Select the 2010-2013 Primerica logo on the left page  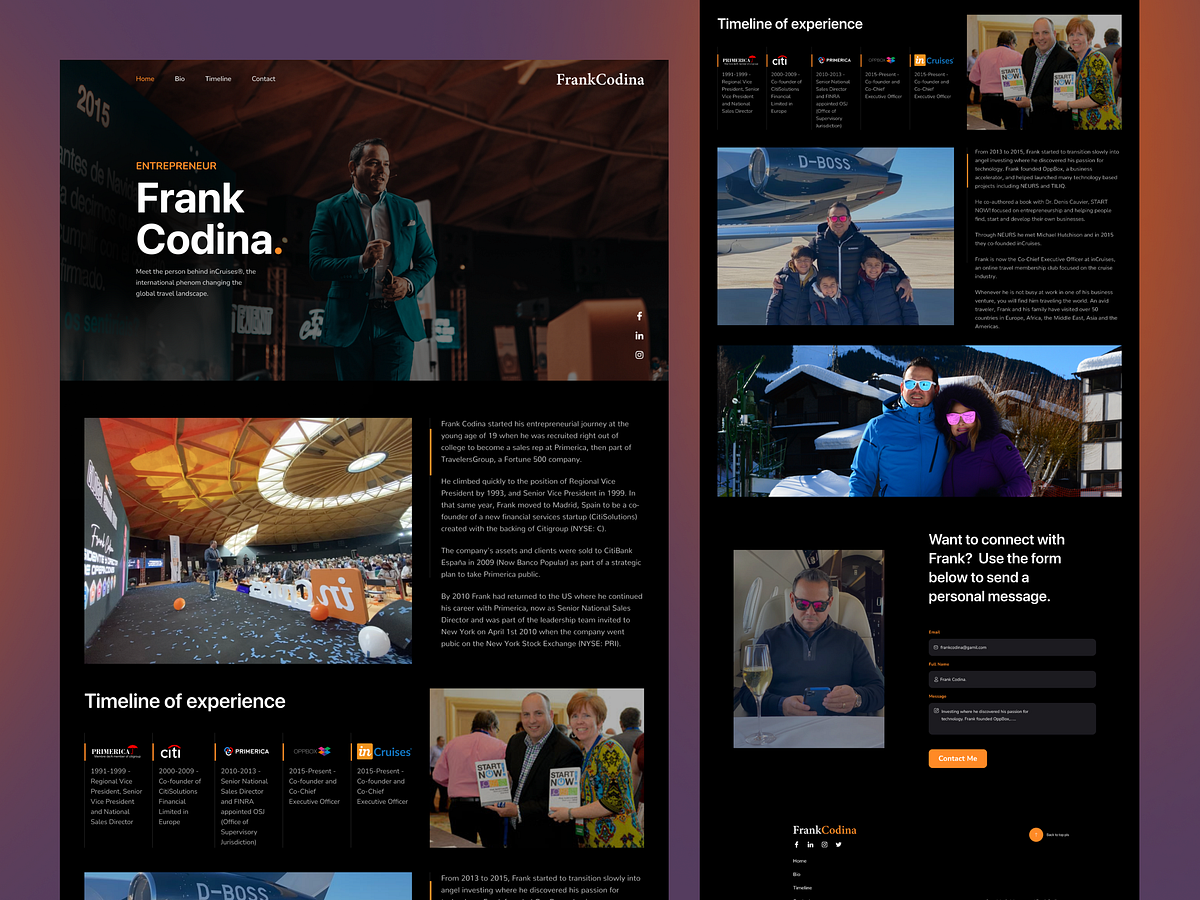[x=246, y=751]
